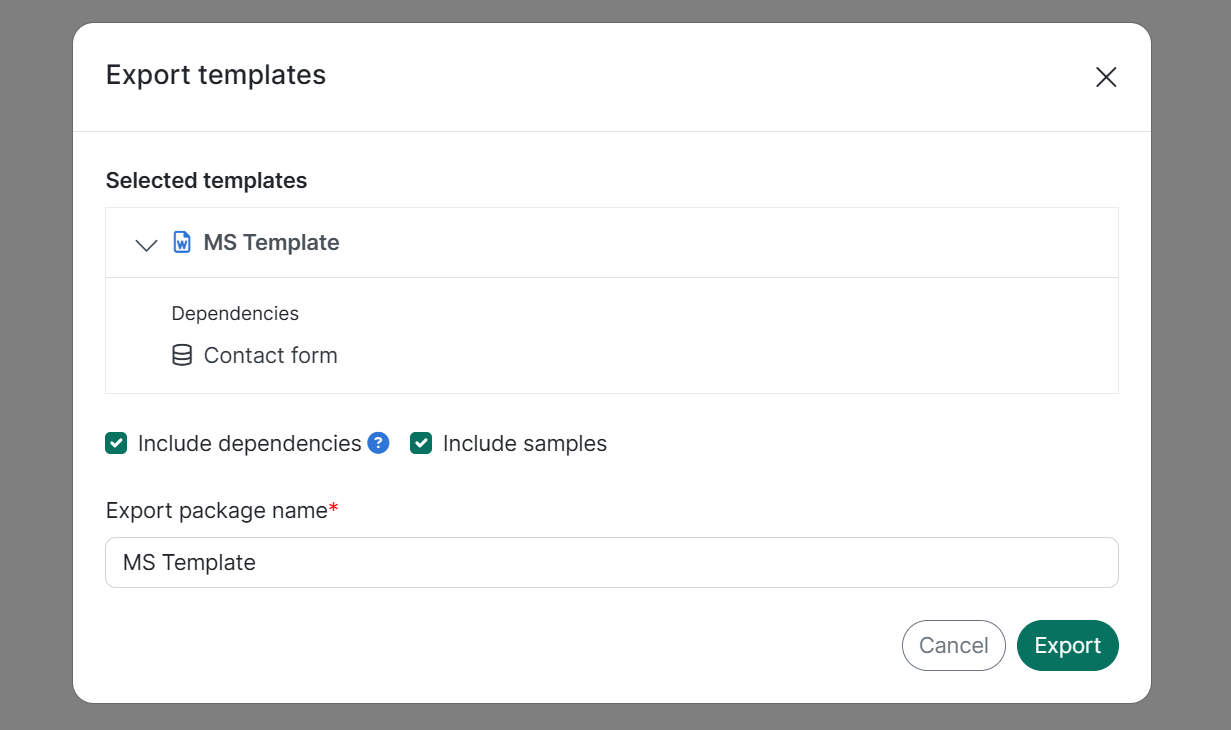The image size is (1231, 730).
Task: Open the blue help question mark icon
Action: (378, 443)
